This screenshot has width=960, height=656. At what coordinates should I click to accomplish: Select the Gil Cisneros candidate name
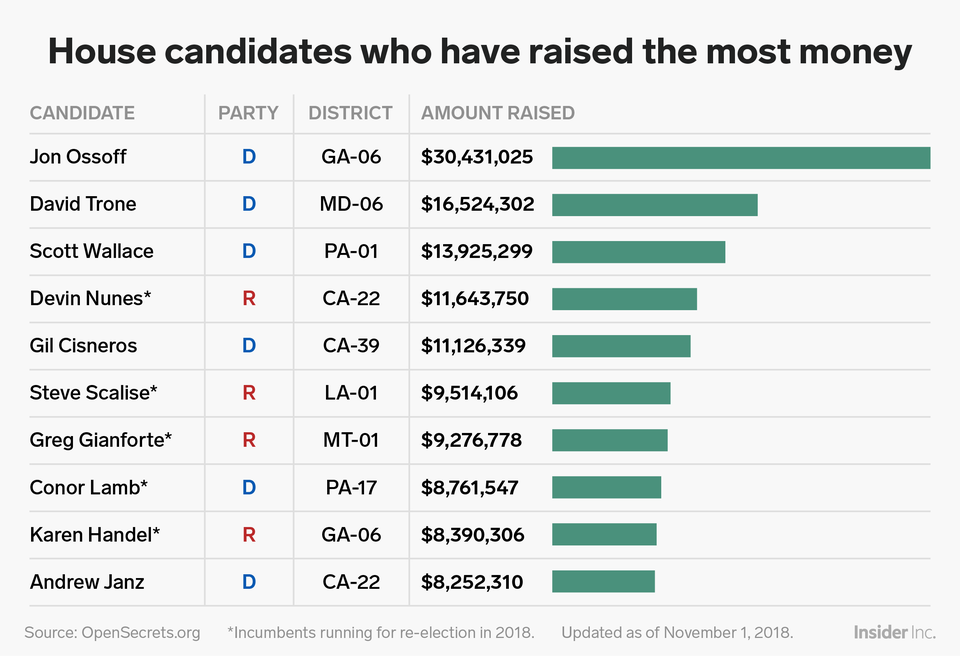tap(83, 346)
